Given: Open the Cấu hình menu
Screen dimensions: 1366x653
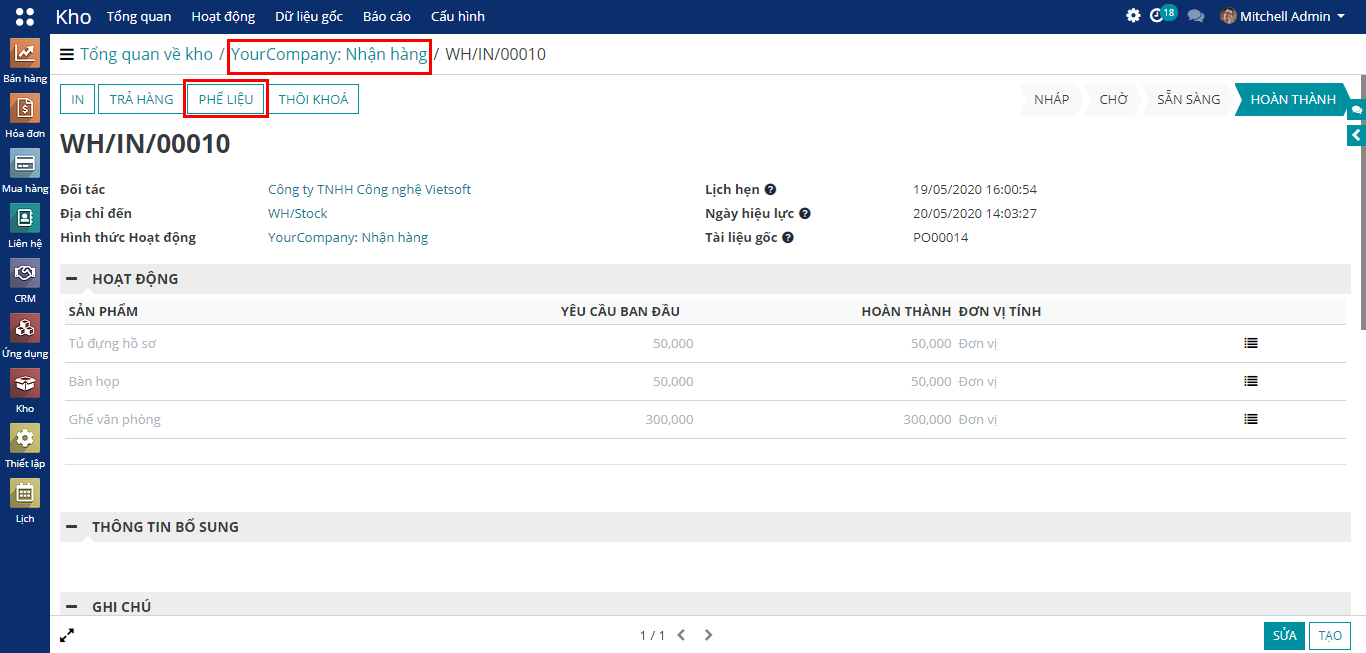Looking at the screenshot, I should (x=458, y=16).
